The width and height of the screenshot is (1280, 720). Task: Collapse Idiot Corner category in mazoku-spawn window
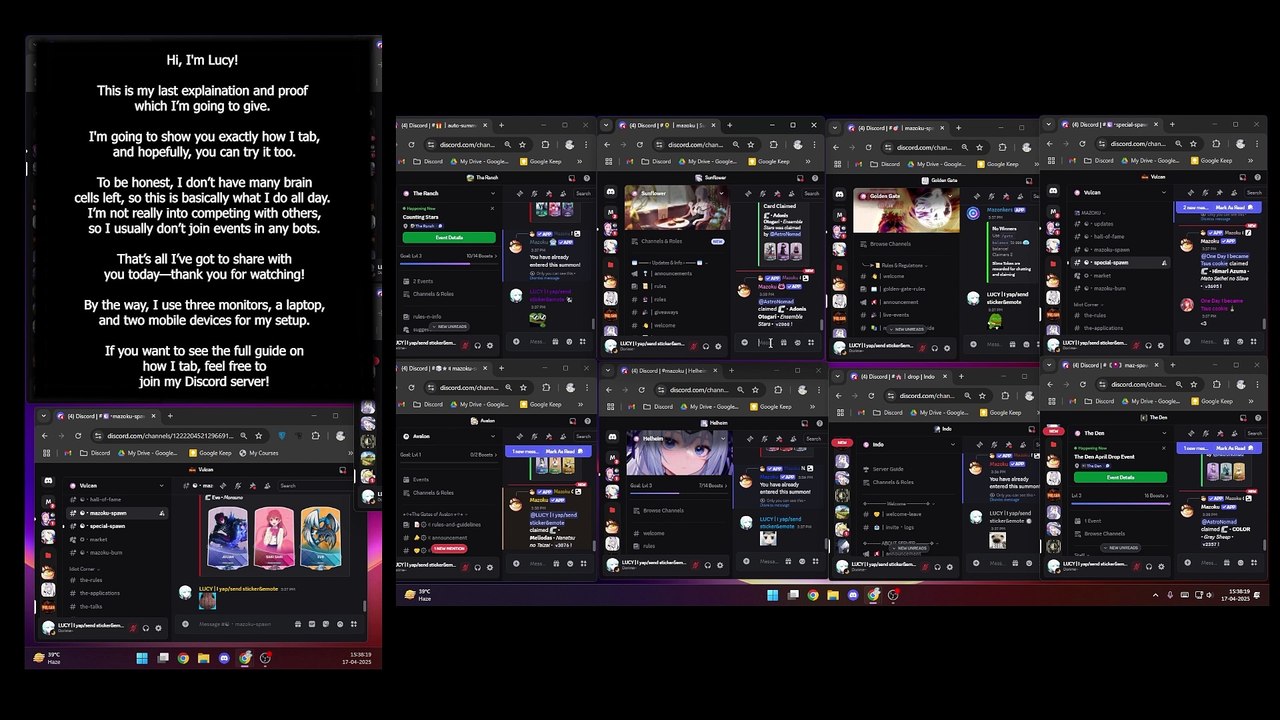[84, 569]
